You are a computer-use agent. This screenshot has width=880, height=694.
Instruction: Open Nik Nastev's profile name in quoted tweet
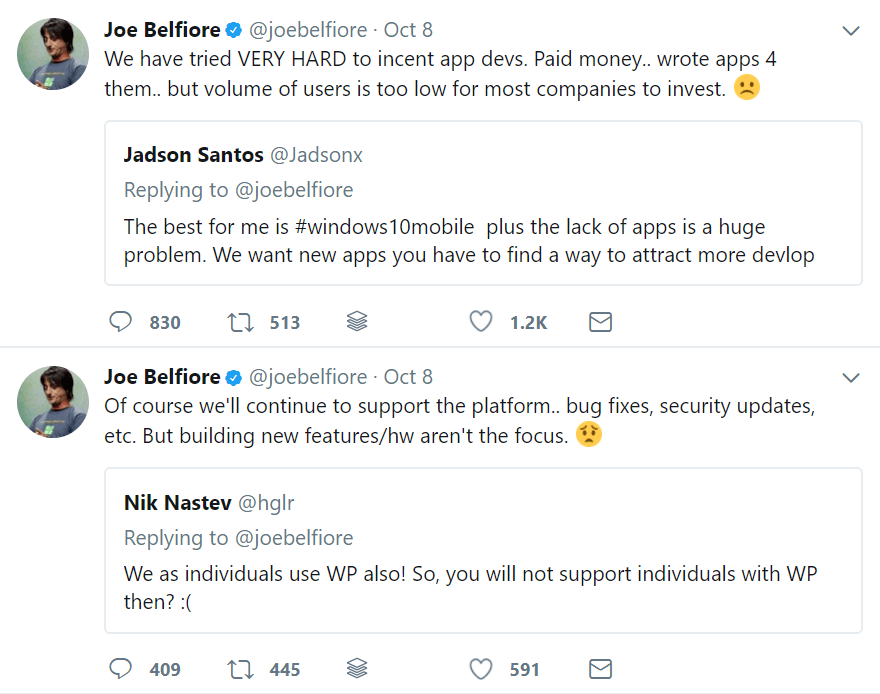[x=177, y=503]
